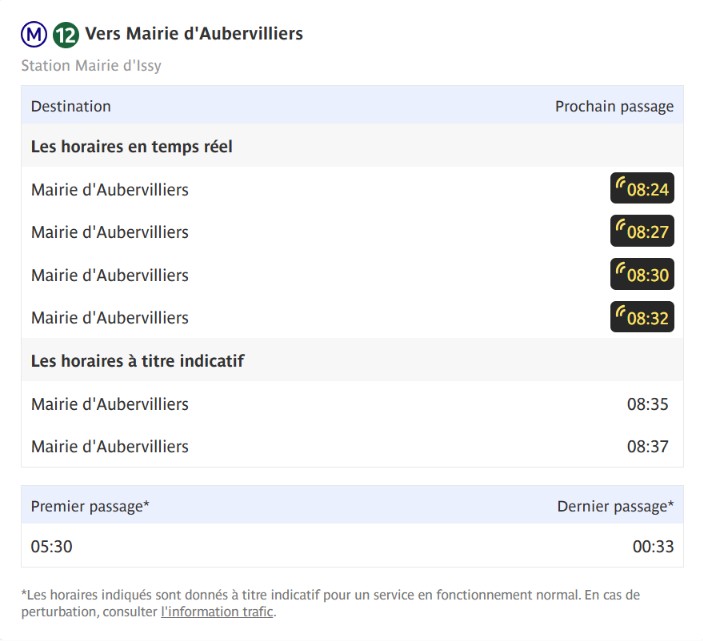This screenshot has height=641, width=703.
Task: Click the 08:32 real-time badge
Action: 642,317
